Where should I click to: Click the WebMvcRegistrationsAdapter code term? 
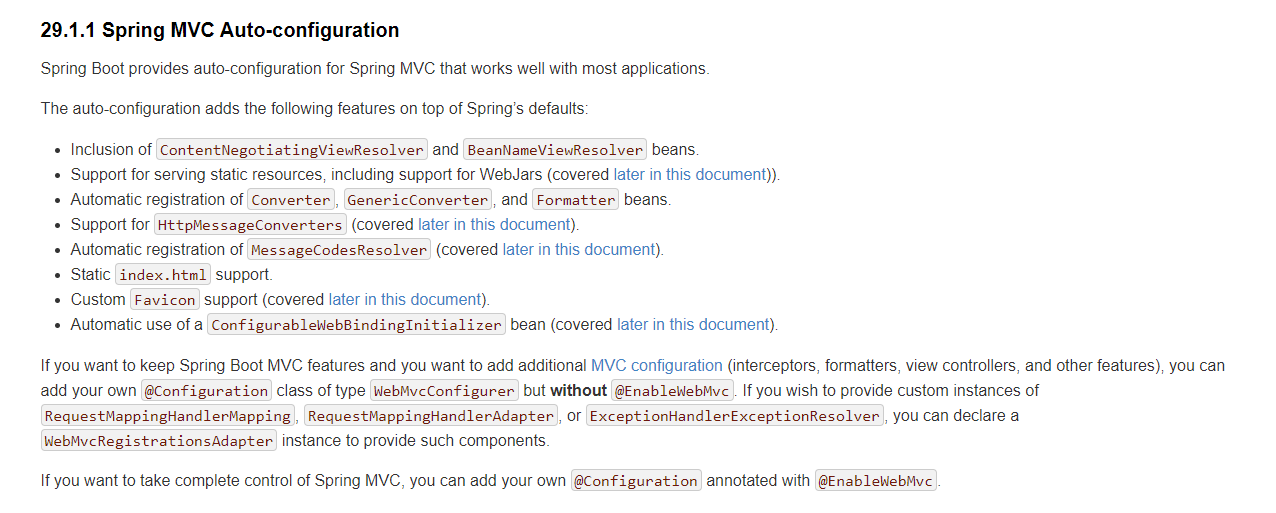[159, 441]
